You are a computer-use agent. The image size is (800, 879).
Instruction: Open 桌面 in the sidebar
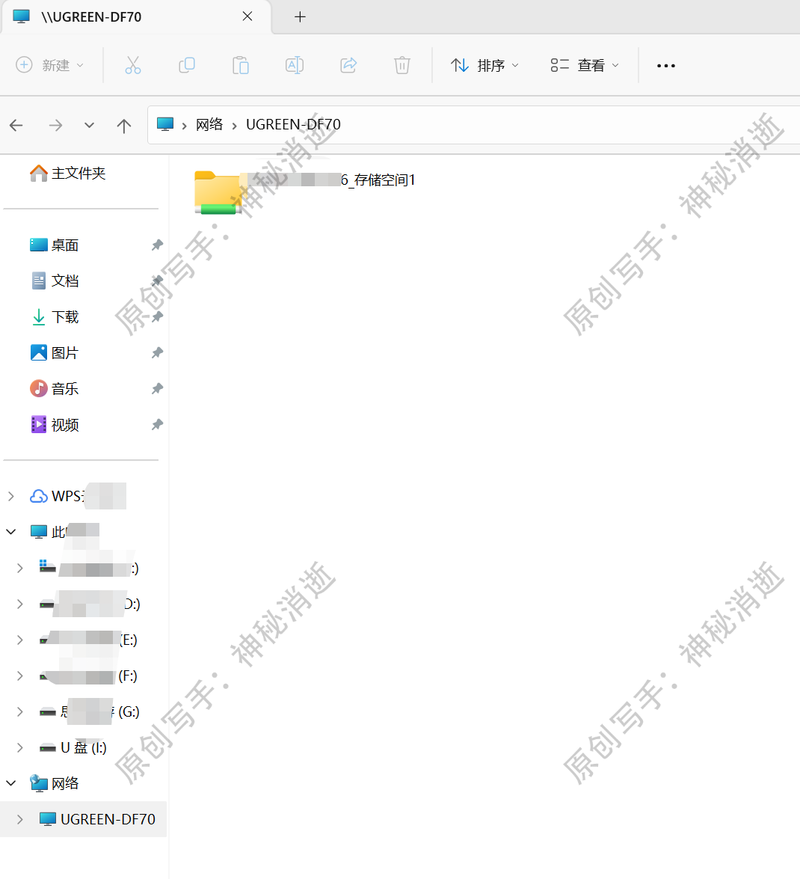coord(54,245)
